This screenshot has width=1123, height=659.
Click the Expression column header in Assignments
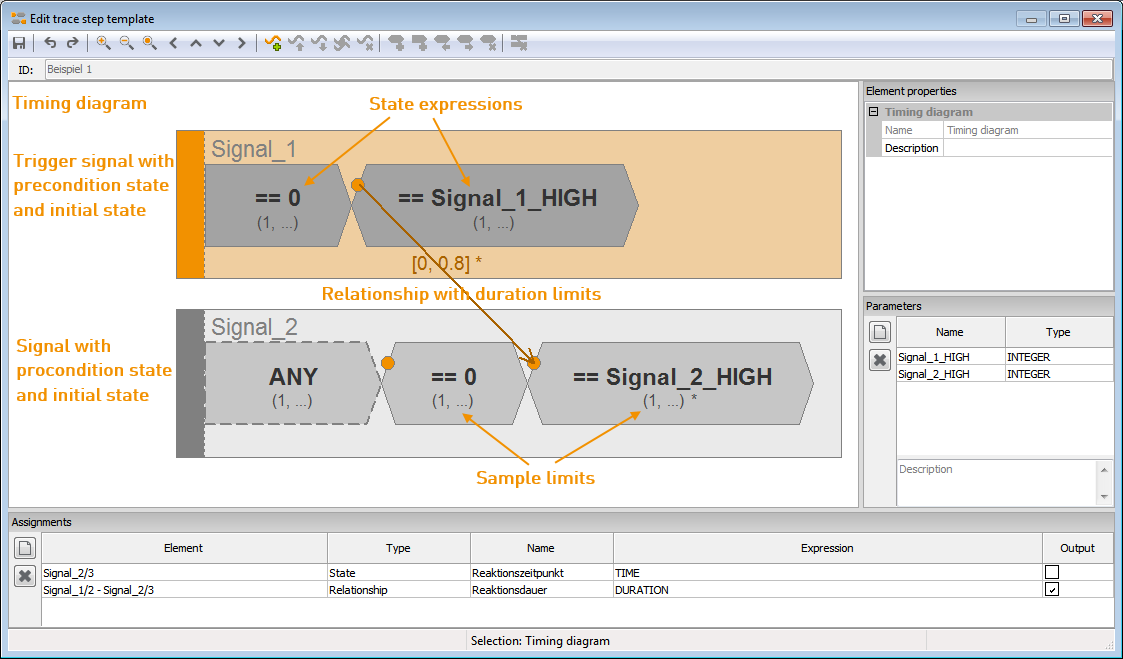(x=827, y=548)
